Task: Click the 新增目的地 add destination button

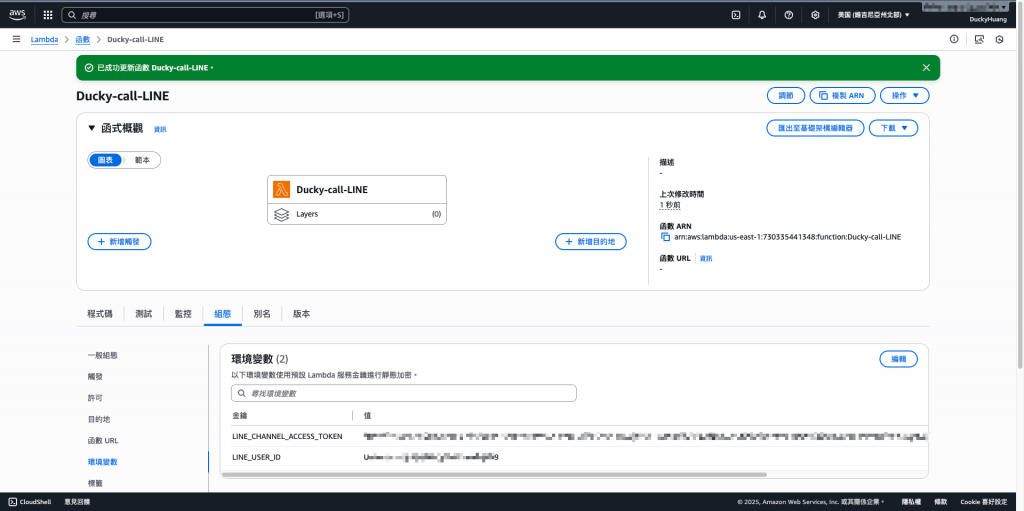Action: tap(591, 242)
